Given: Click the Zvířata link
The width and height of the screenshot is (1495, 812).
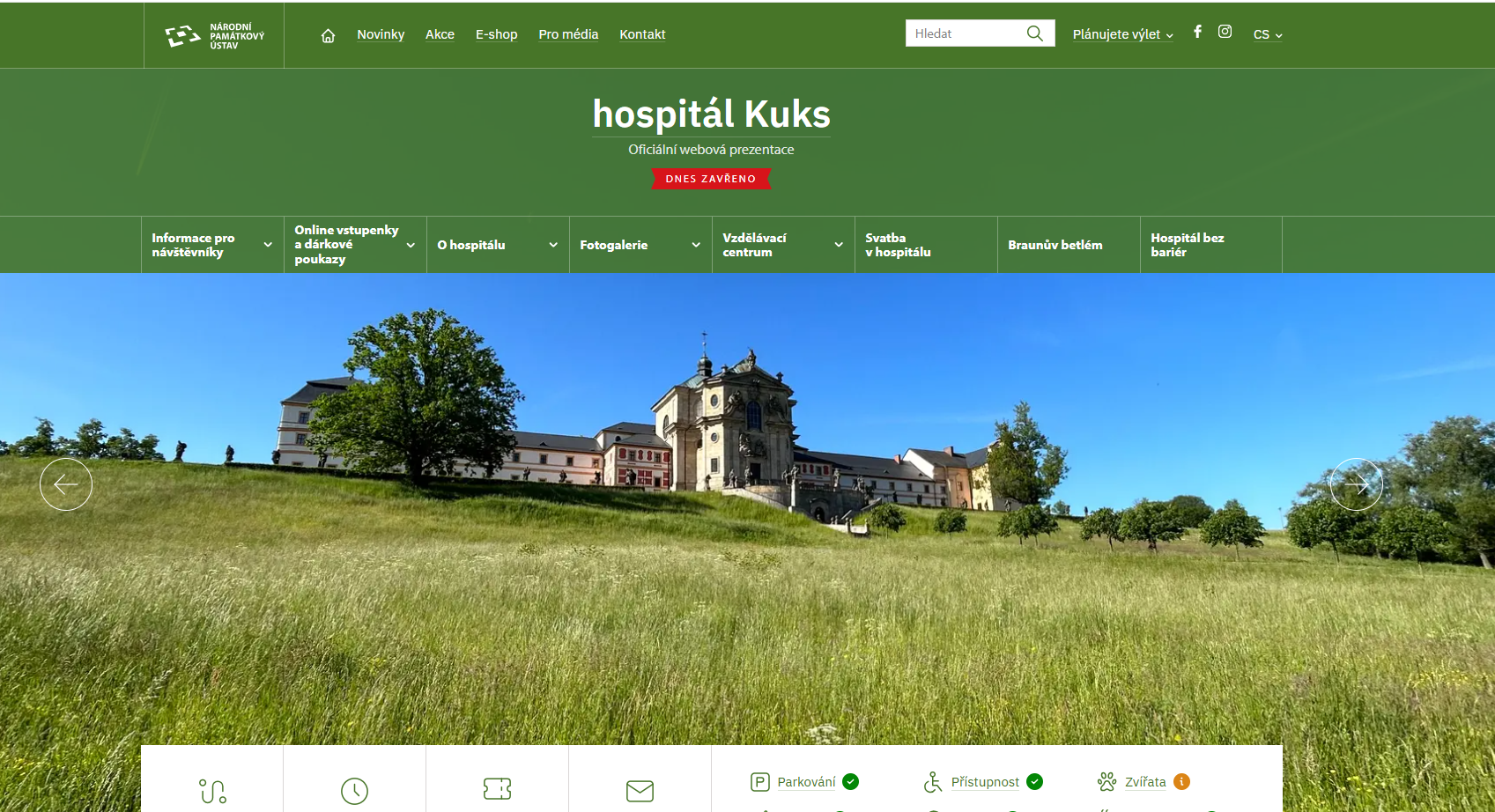Looking at the screenshot, I should click(1145, 782).
